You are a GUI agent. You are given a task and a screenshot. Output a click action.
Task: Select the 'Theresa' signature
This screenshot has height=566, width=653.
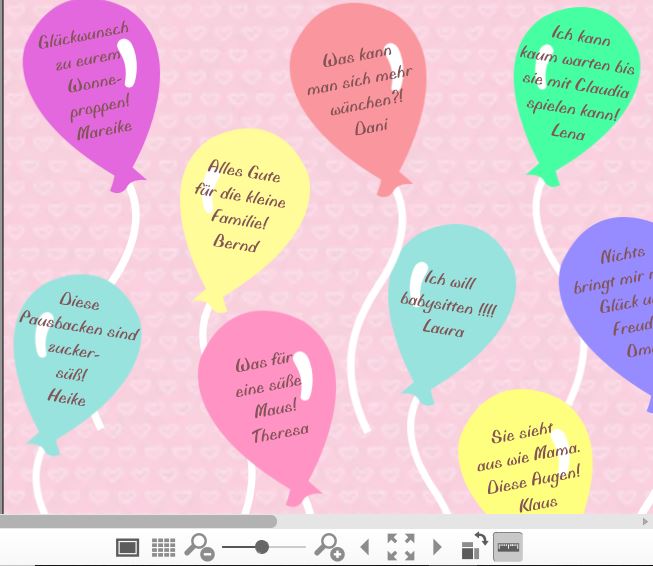(x=280, y=434)
